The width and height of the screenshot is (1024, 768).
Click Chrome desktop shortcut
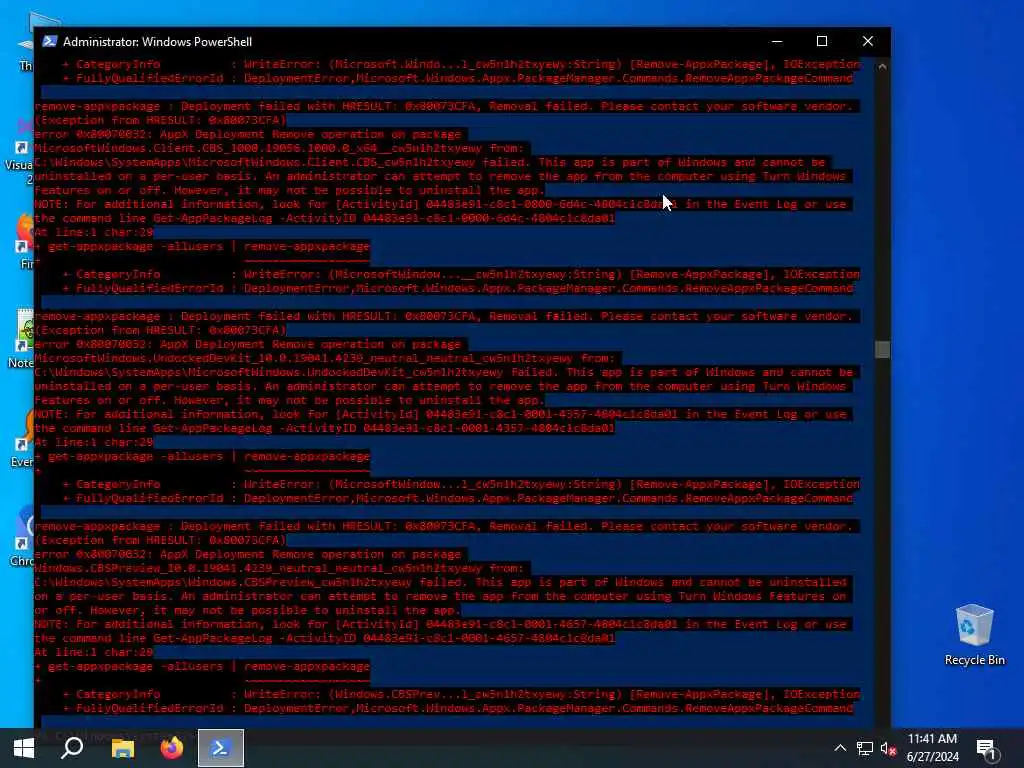point(23,536)
